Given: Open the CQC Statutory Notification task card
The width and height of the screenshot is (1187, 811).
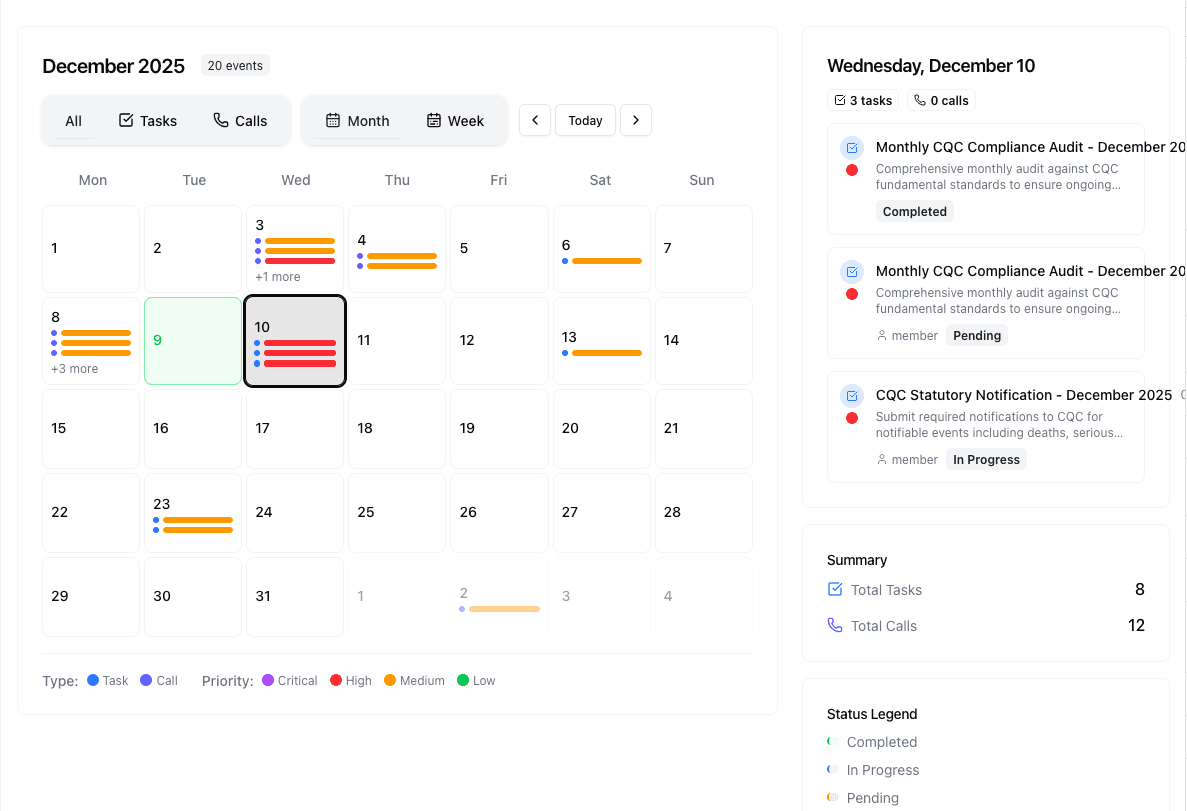Looking at the screenshot, I should click(x=985, y=427).
